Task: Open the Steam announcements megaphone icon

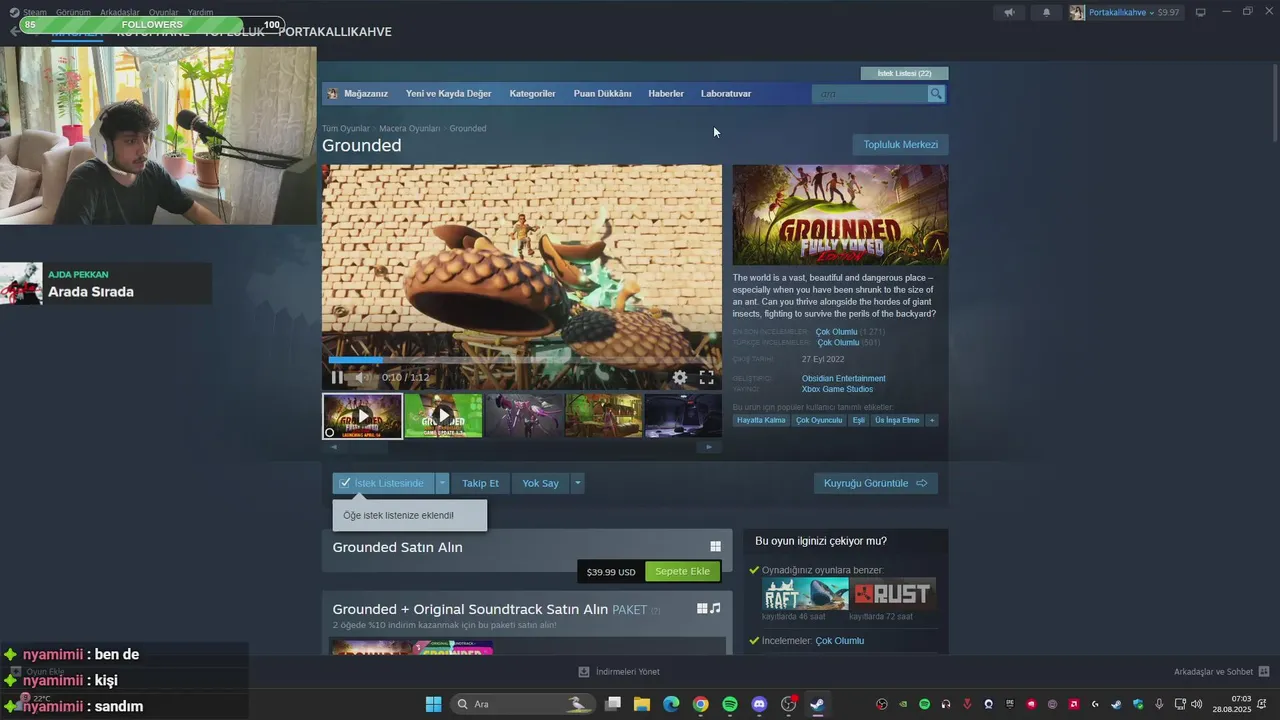Action: point(1009,12)
